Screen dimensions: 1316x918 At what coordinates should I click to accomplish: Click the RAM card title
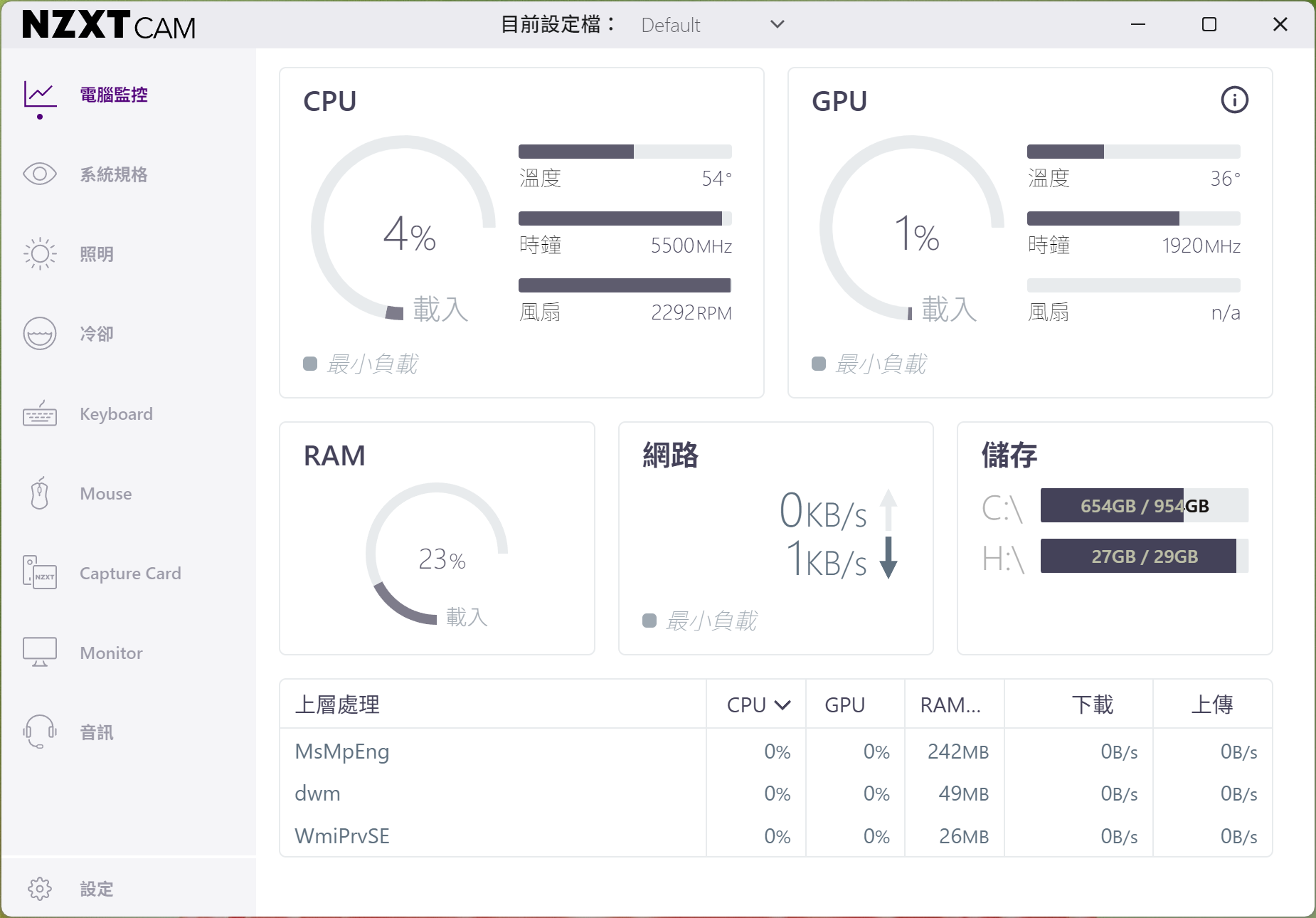point(334,455)
